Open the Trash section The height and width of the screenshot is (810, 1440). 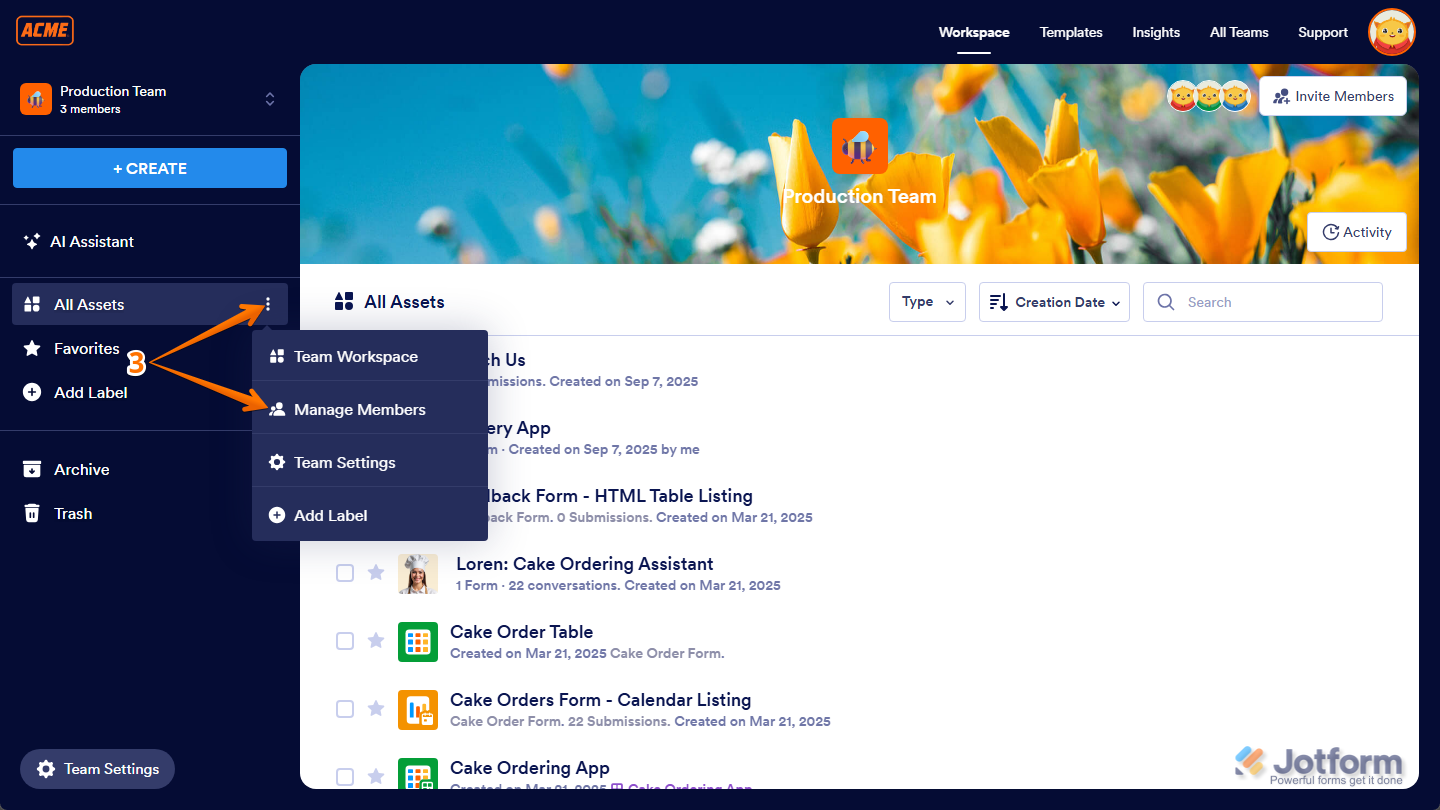coord(71,513)
